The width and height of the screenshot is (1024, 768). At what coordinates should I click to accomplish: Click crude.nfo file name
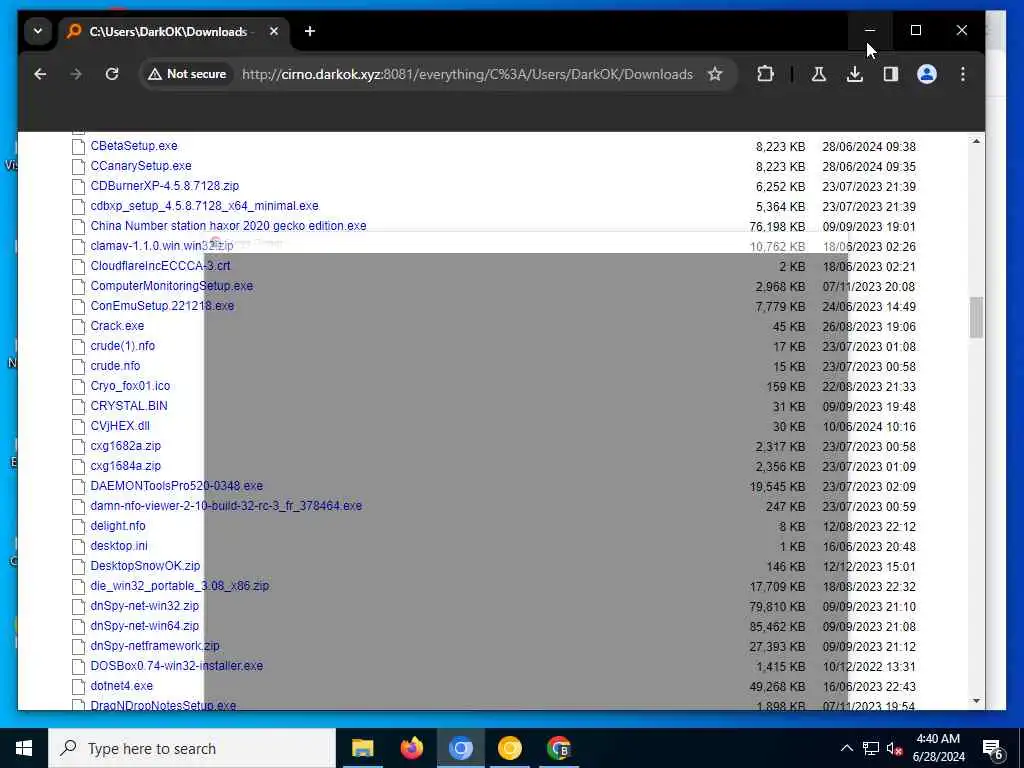click(x=116, y=366)
